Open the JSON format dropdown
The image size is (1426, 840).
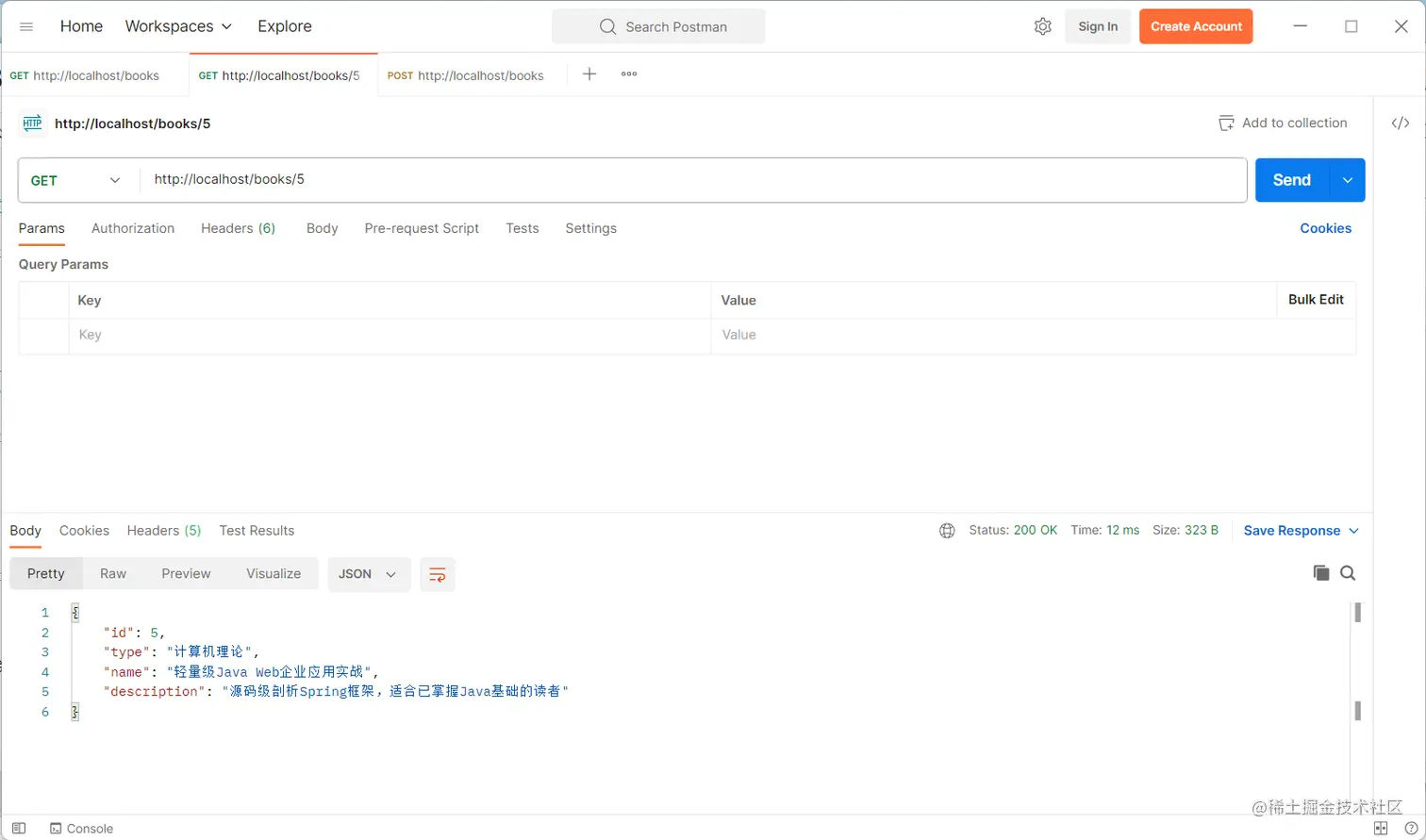point(369,574)
